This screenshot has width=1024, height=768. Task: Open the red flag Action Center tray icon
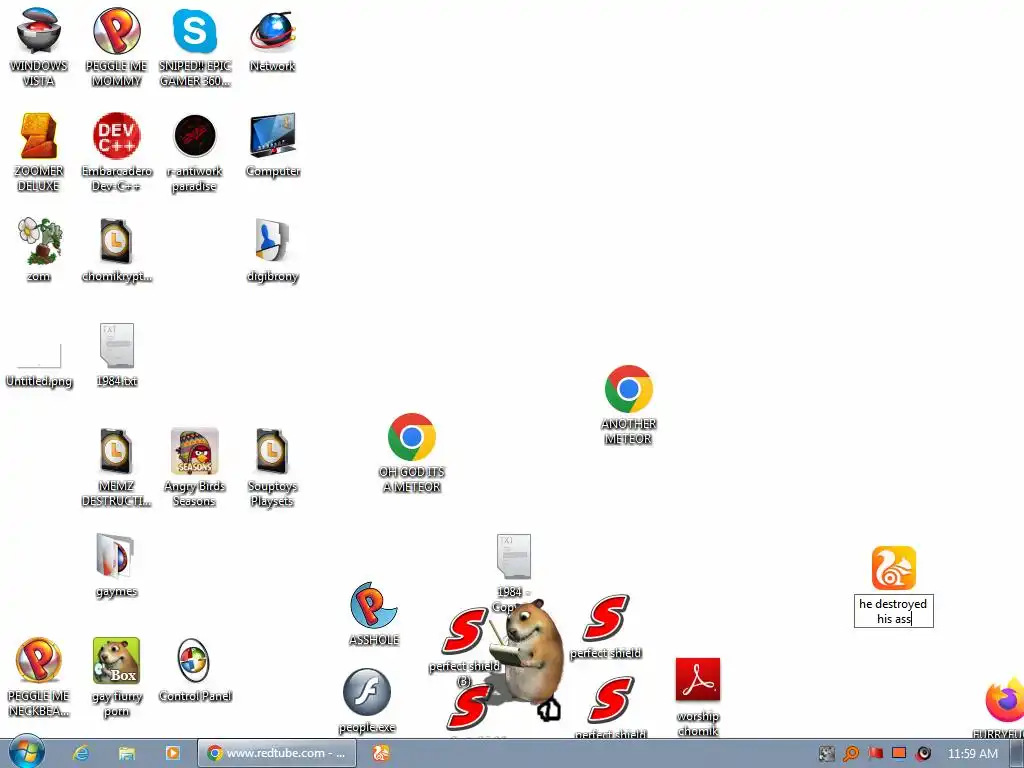click(875, 754)
